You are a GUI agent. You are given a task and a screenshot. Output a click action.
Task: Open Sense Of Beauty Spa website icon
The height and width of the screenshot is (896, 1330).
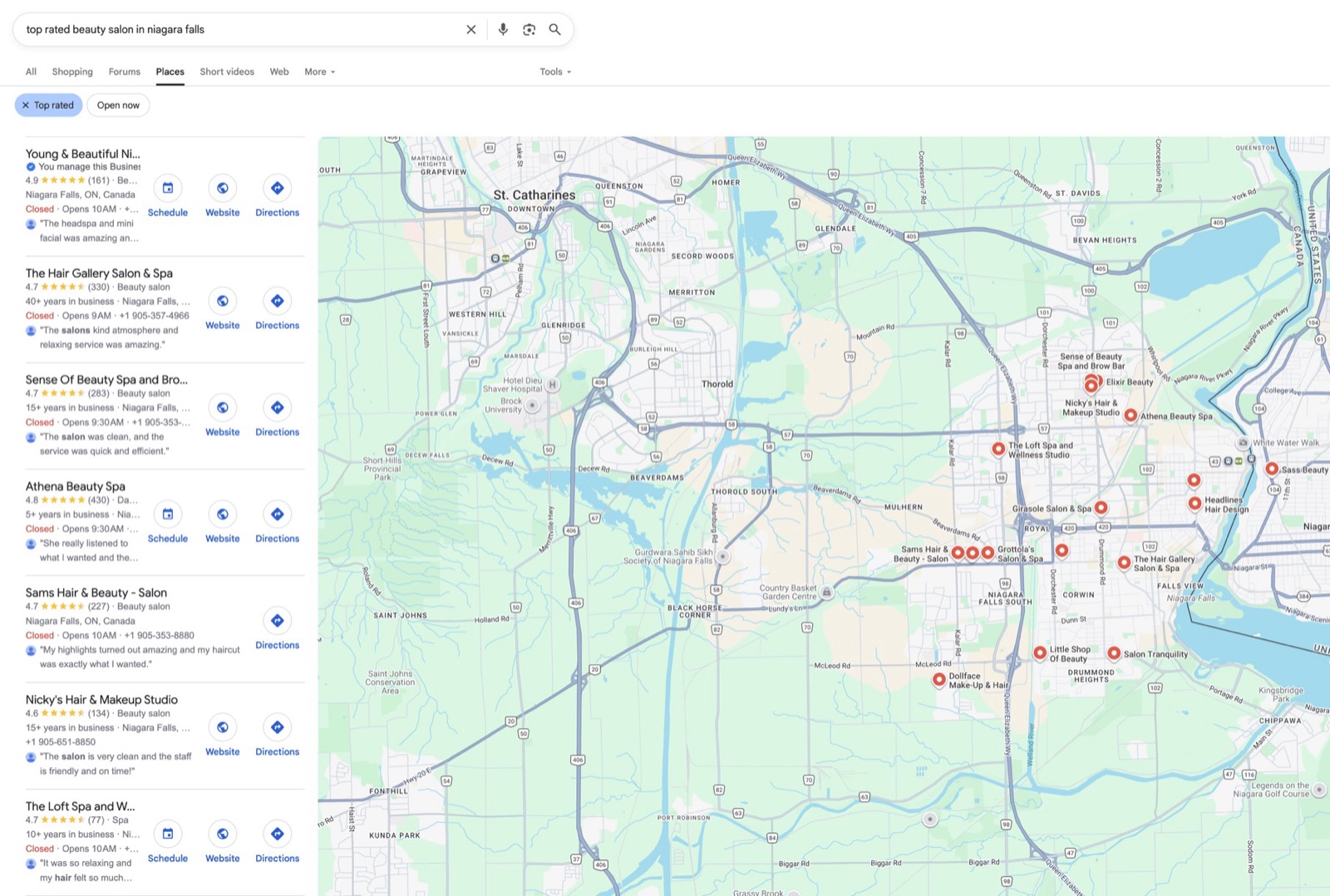[x=223, y=407]
